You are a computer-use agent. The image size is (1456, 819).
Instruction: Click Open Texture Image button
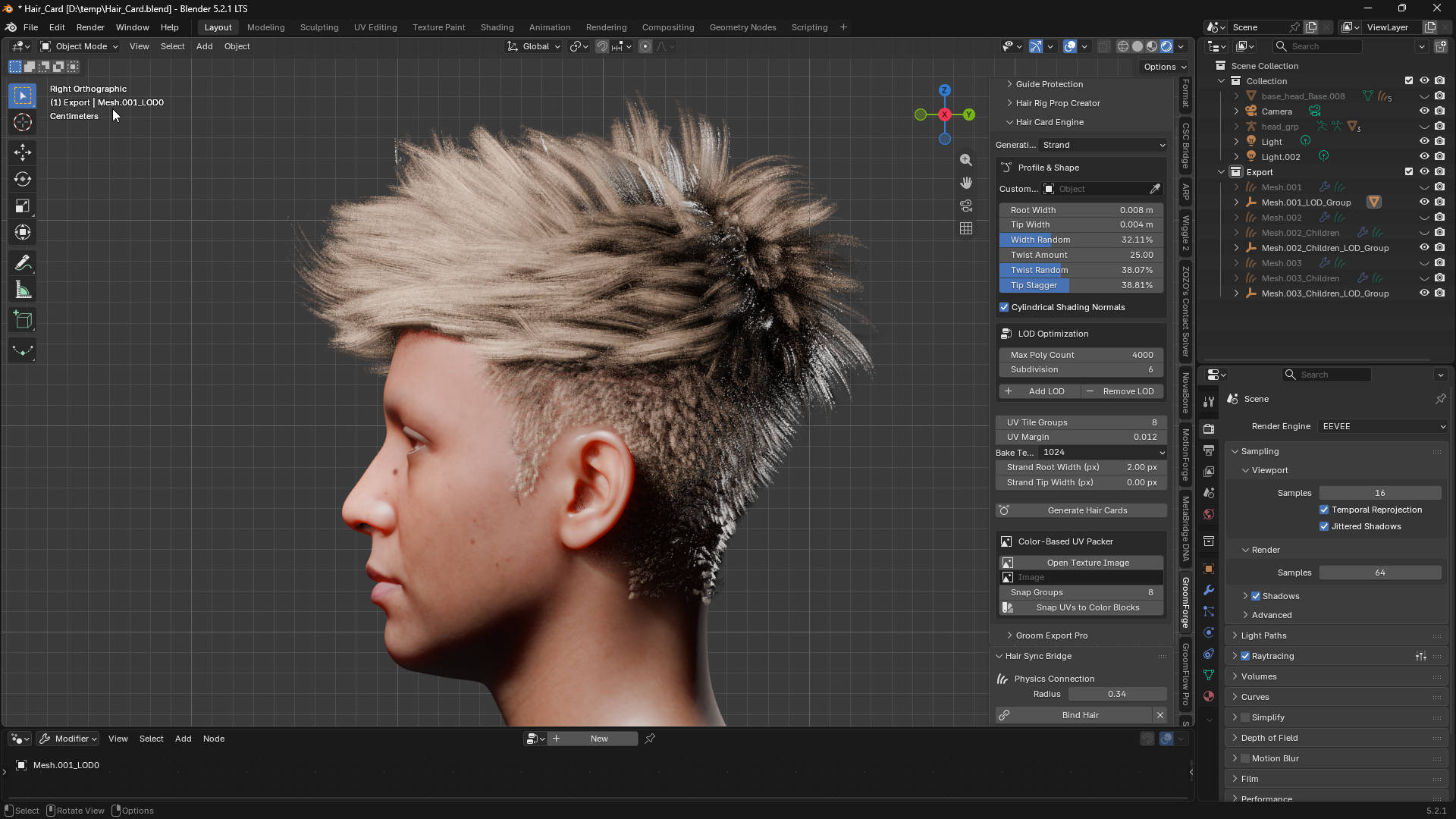(x=1081, y=563)
